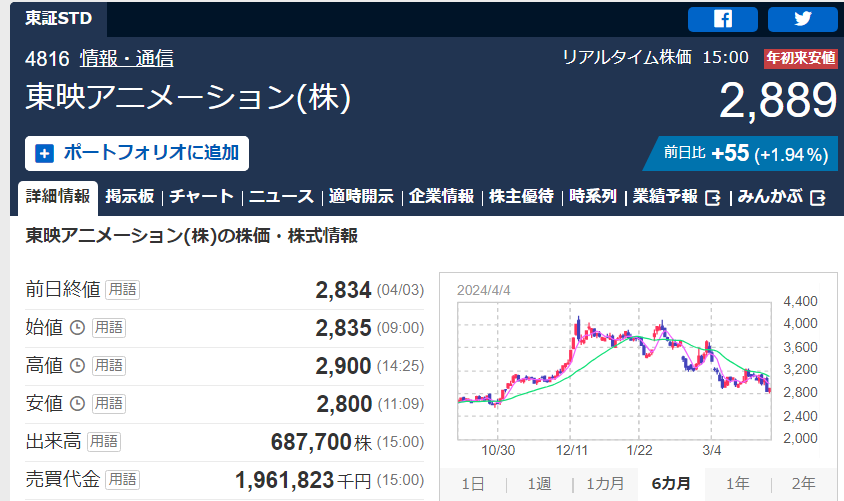The image size is (844, 501).
Task: Open 用語 glossary for 出来高
Action: 104,442
